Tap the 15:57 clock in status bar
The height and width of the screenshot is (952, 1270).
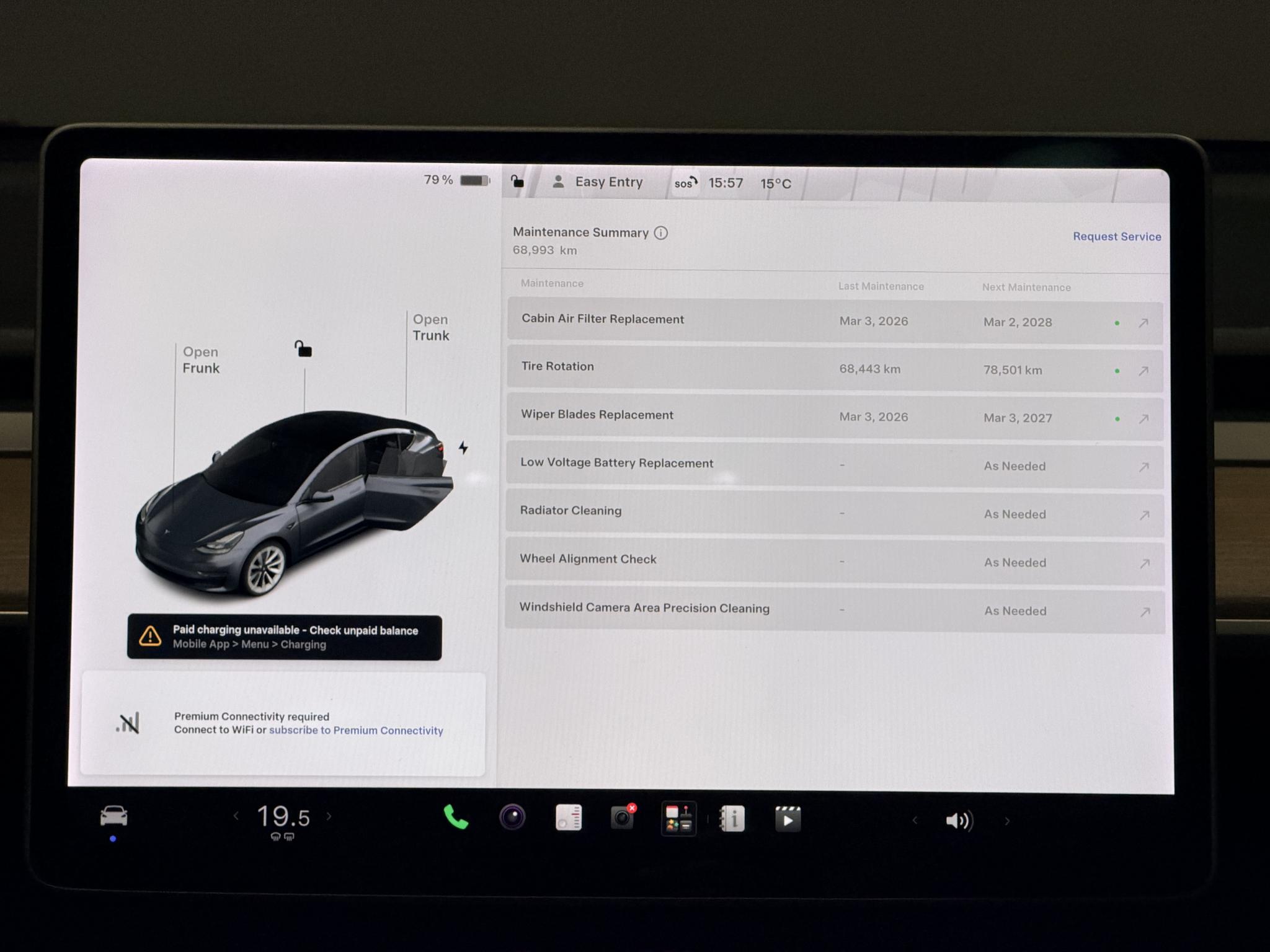[x=726, y=183]
